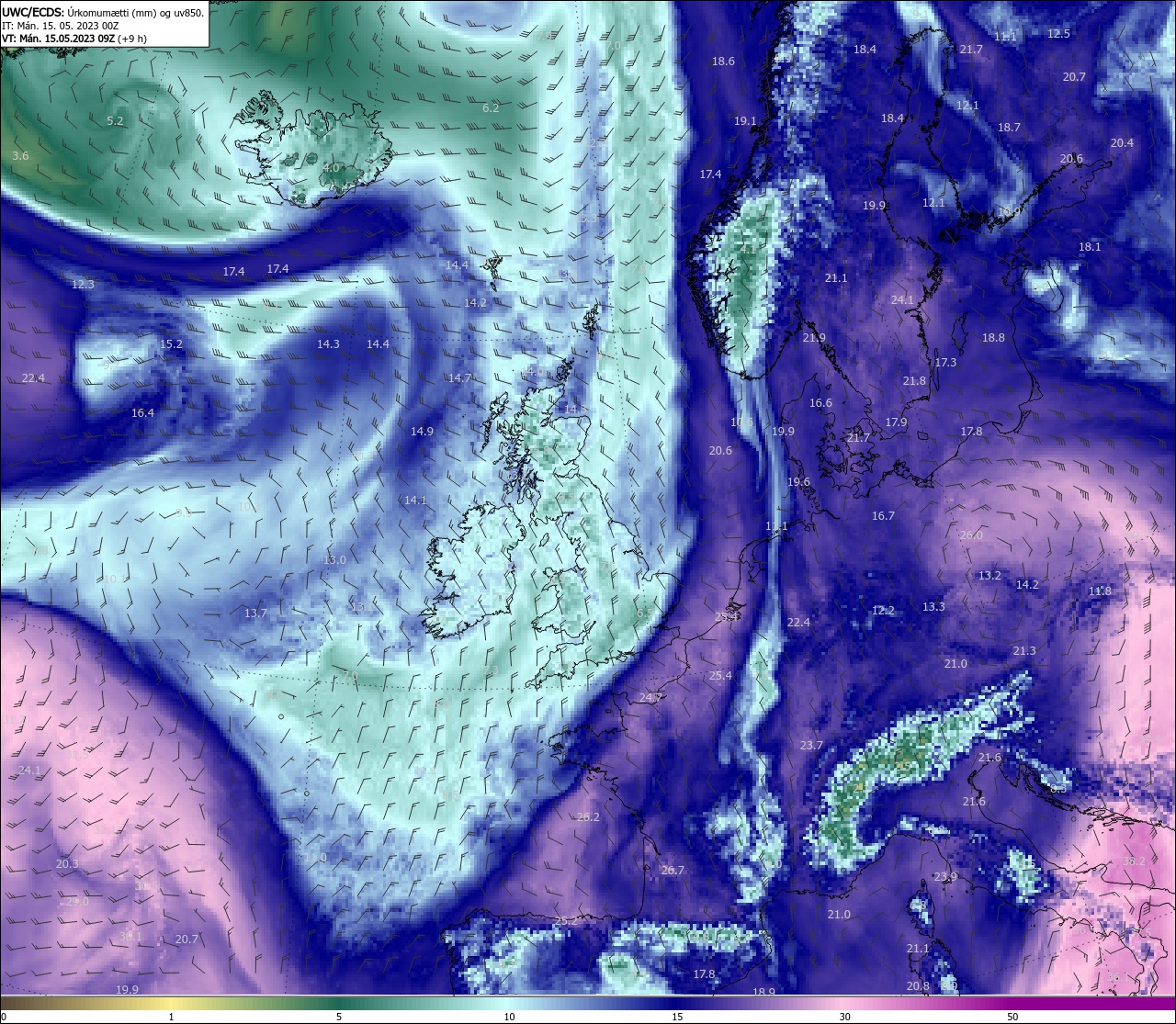The height and width of the screenshot is (1024, 1176).
Task: Click the 30 tick label on the color scale
Action: [x=844, y=1017]
